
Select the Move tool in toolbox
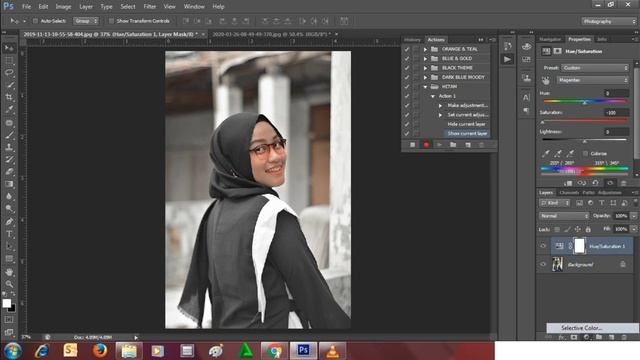9,48
